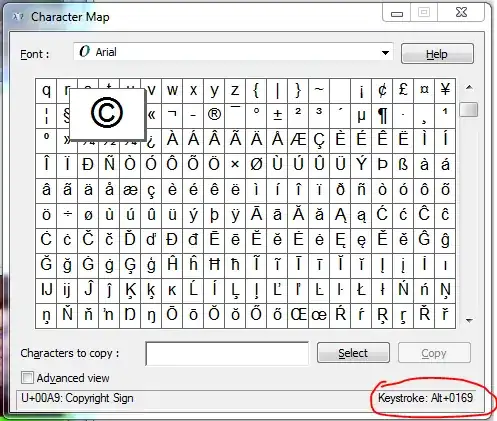Close the Character Map window
Viewport: 497px width, 421px height.
(x=461, y=13)
